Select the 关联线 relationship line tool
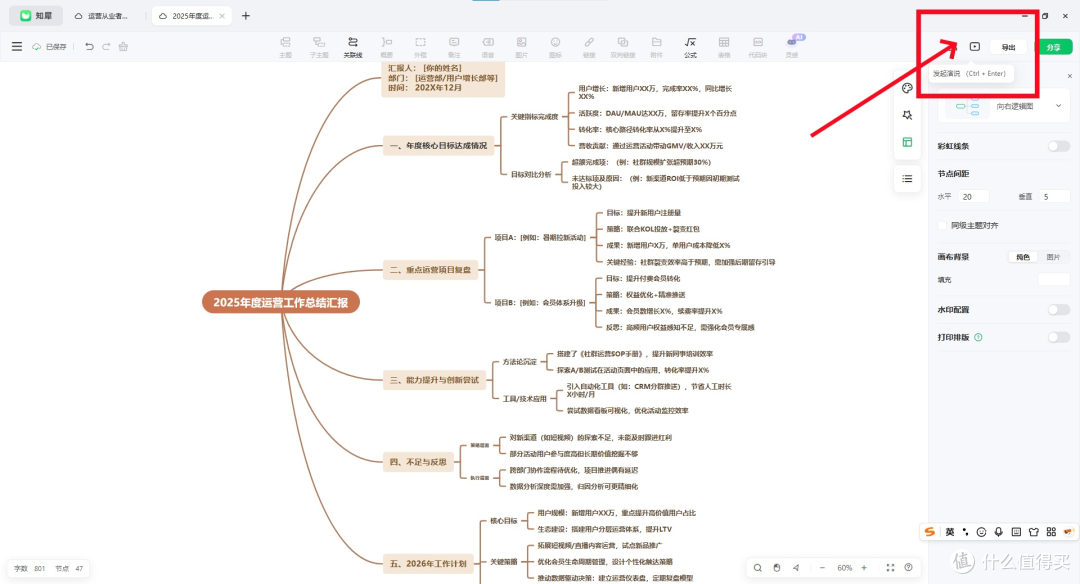The width and height of the screenshot is (1080, 584). click(x=353, y=47)
